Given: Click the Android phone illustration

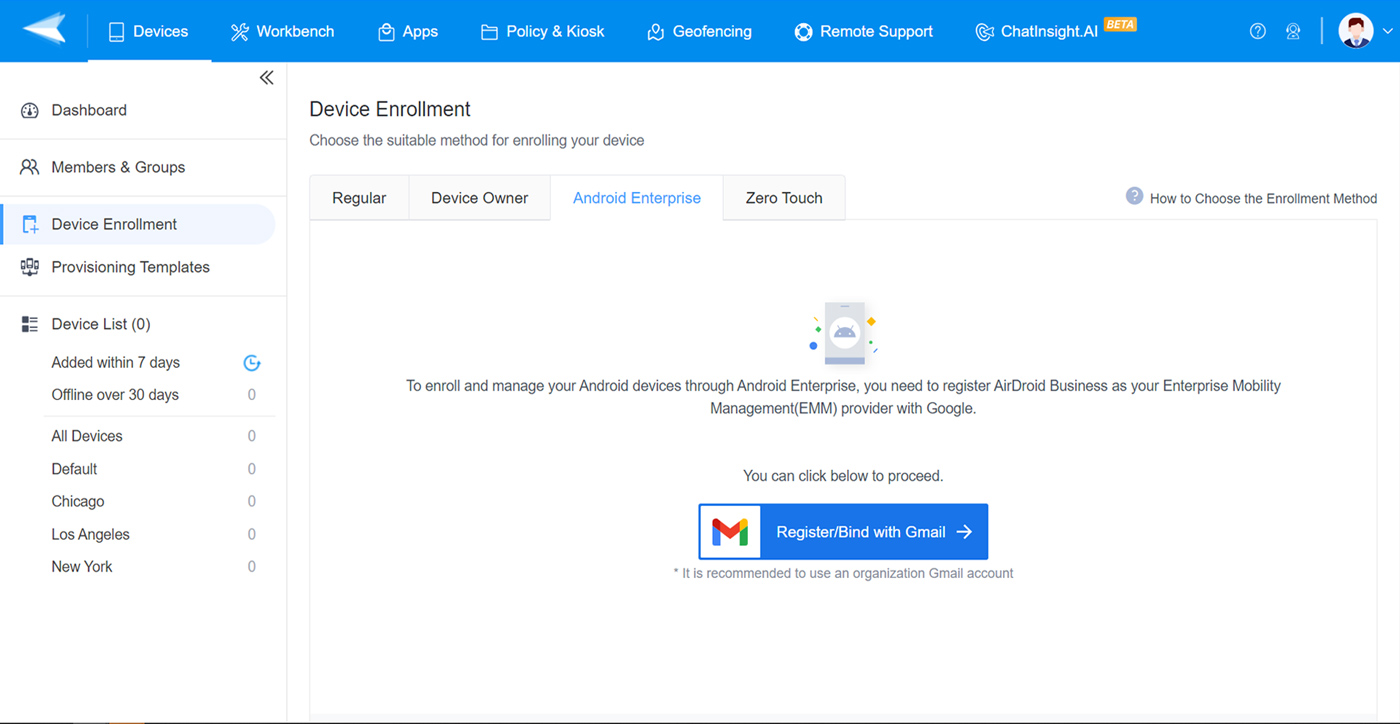Looking at the screenshot, I should click(x=843, y=334).
